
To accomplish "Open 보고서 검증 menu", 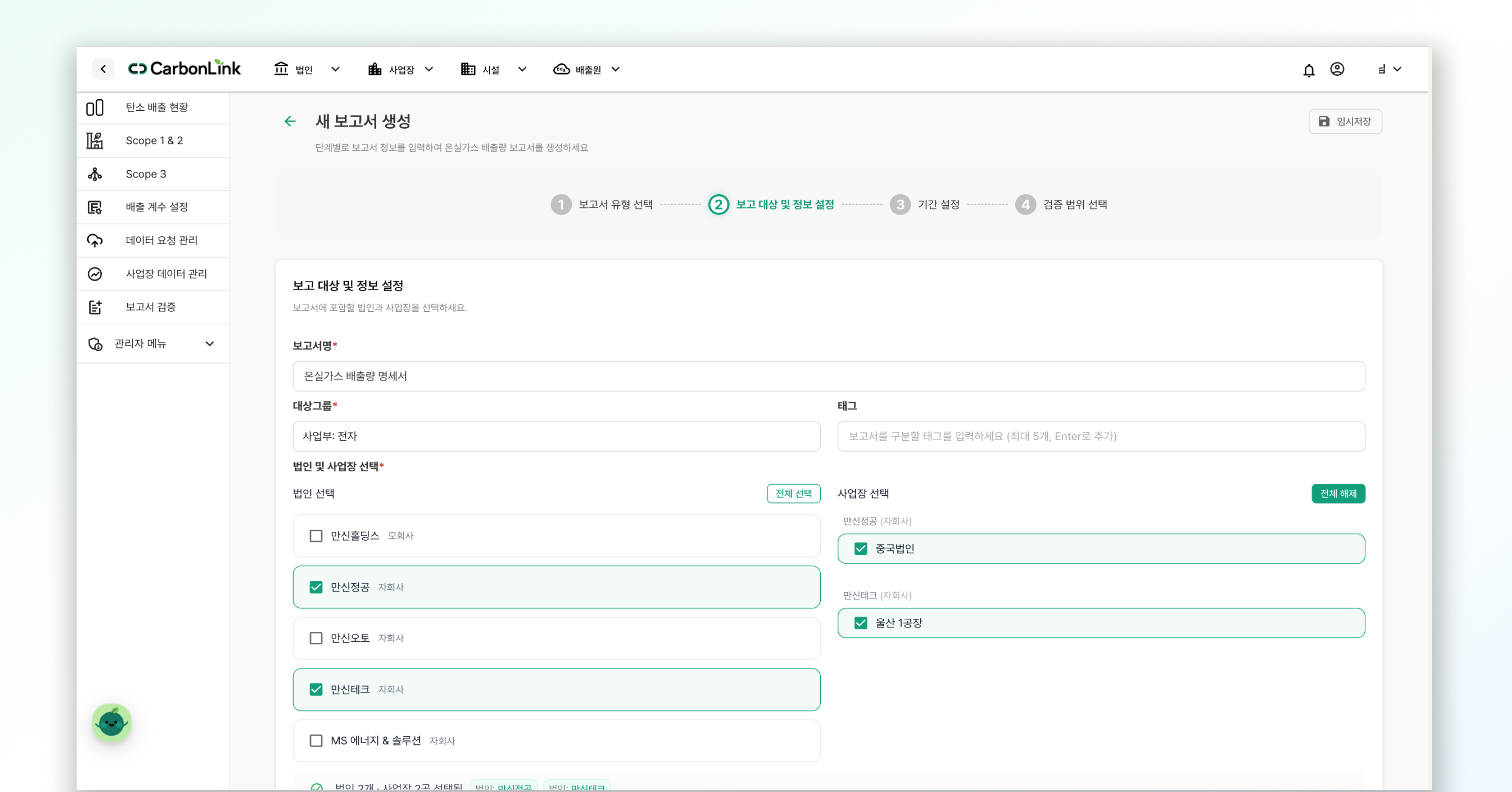I will click(x=153, y=307).
